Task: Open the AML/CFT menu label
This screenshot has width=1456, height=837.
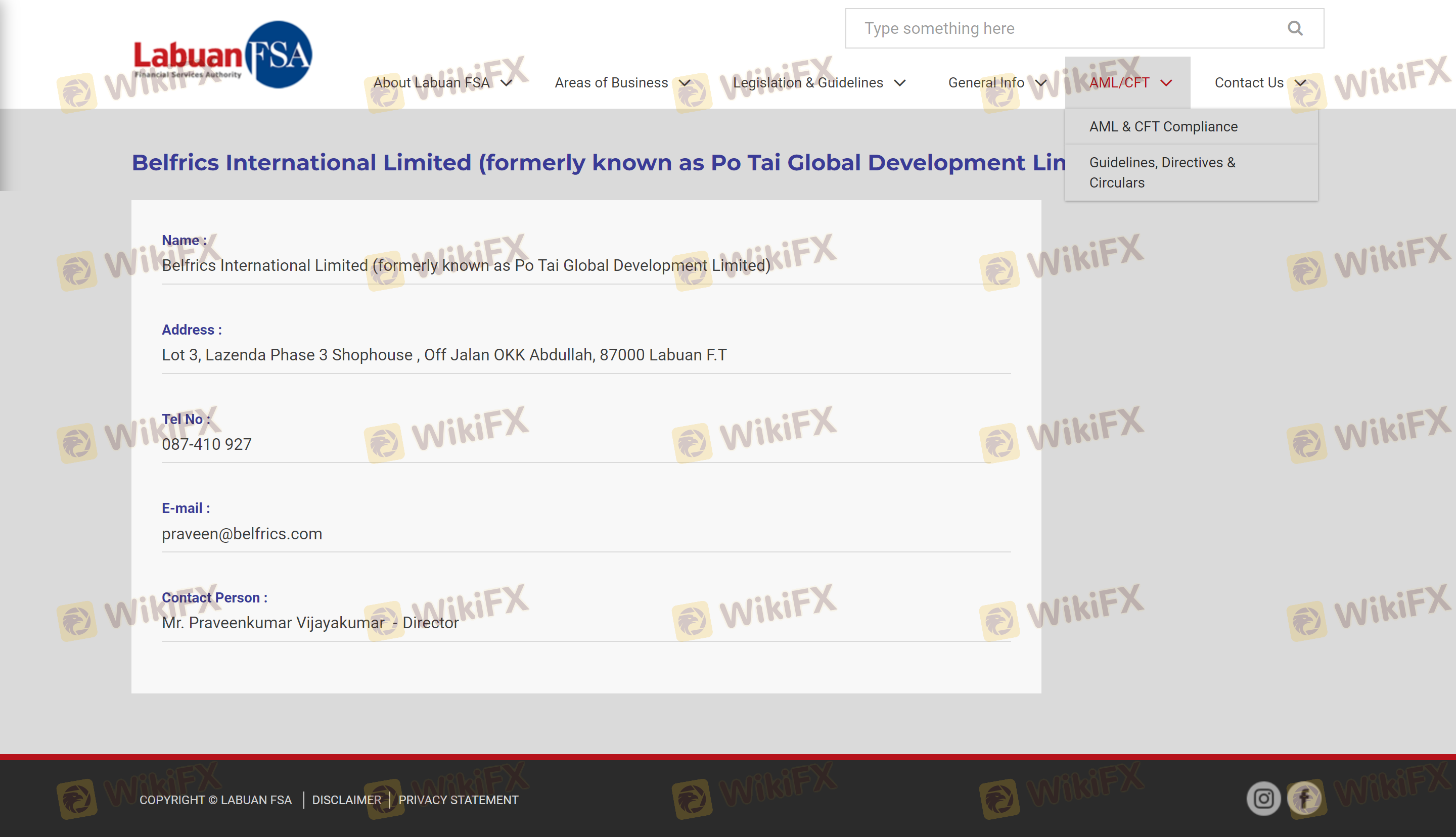Action: (x=1119, y=83)
